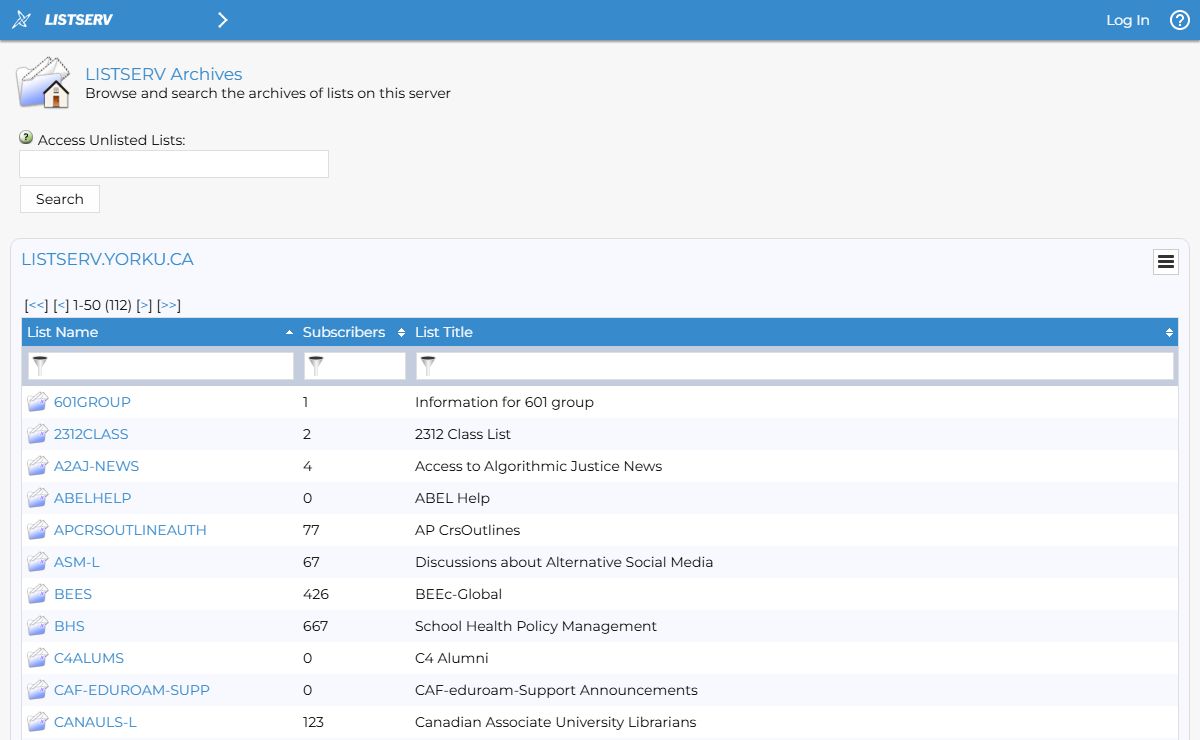
Task: Click the ASM-L folder icon
Action: click(38, 562)
